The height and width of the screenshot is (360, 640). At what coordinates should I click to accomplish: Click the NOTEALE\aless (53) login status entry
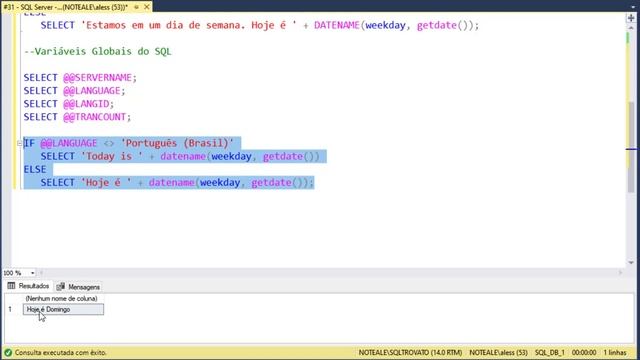498,352
